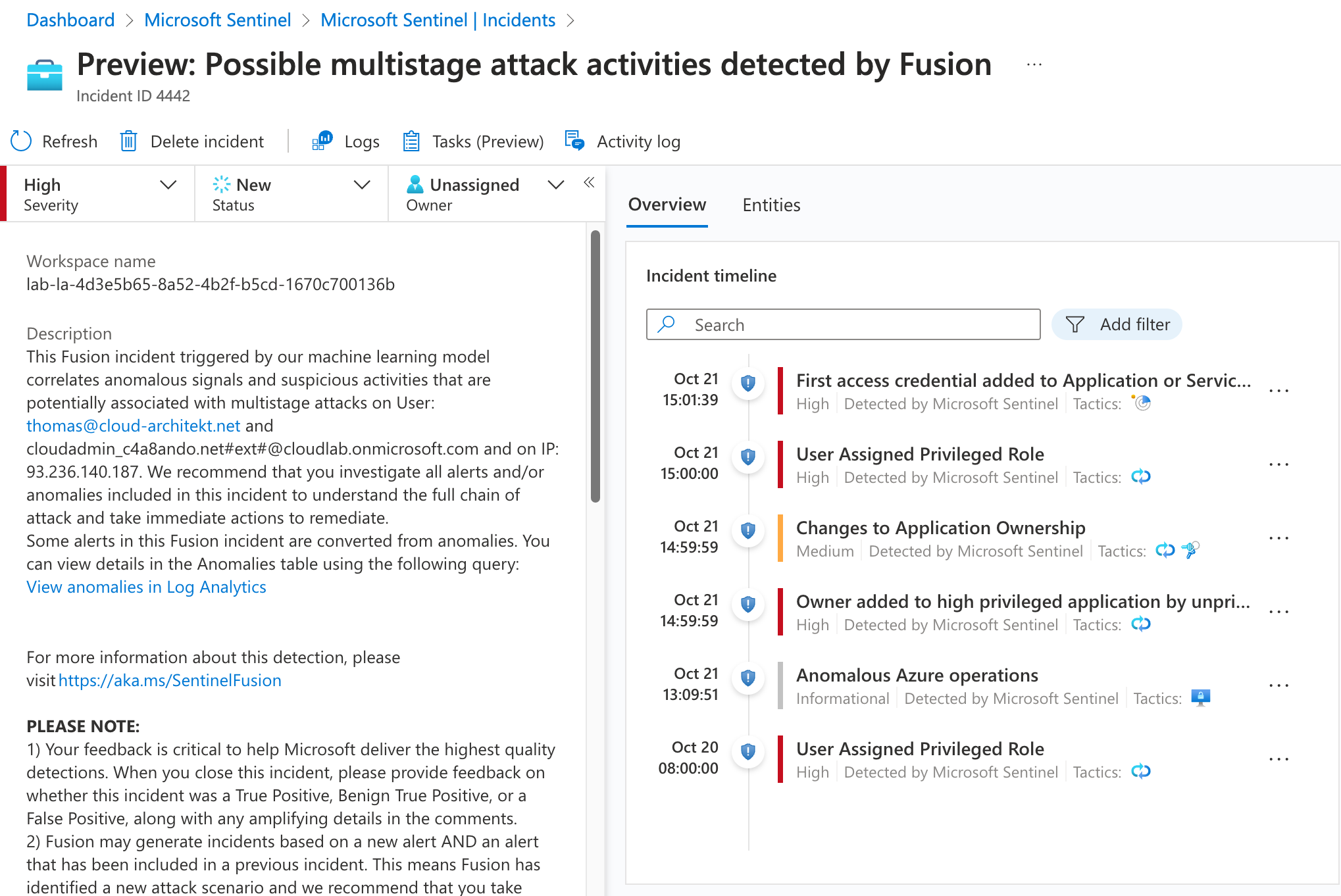Go to Microsoft Sentinel | Incidents breadcrumb
This screenshot has width=1341, height=896.
tap(438, 20)
